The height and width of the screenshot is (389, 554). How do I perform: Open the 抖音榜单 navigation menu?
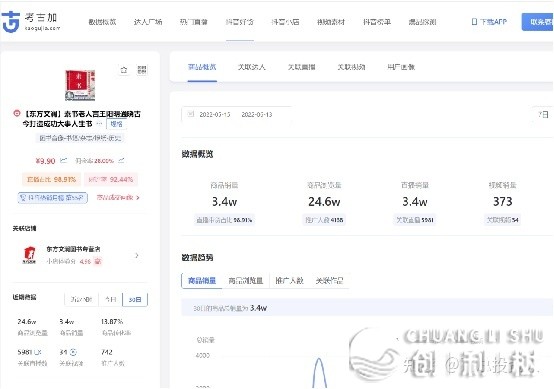point(377,22)
